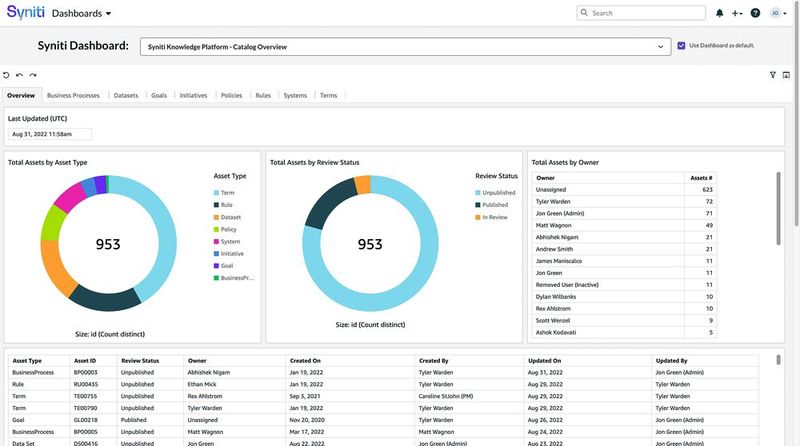Open the user profile avatar menu
Screen dimensions: 800x446
pos(776,13)
